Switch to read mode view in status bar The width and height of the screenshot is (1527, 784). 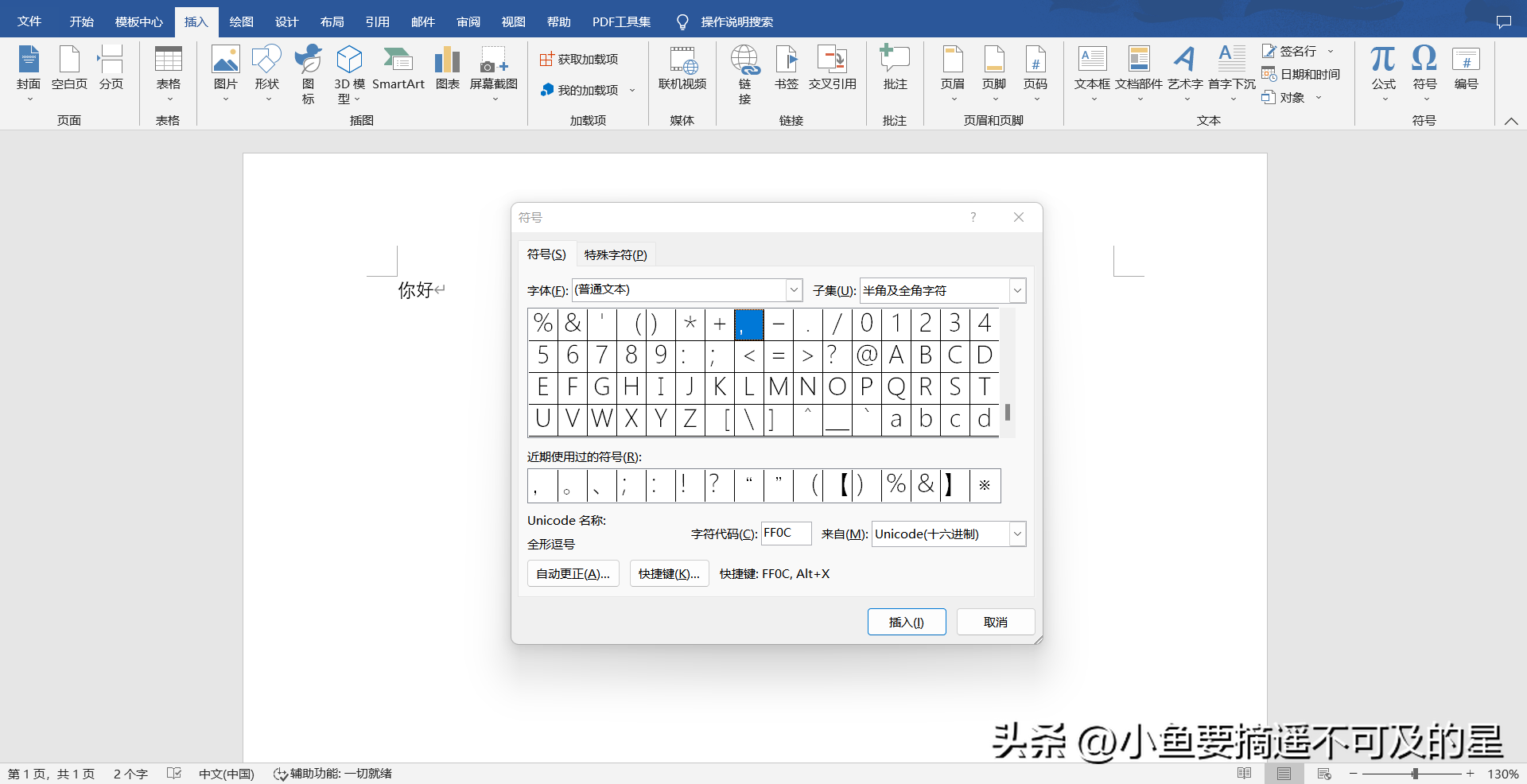point(1245,774)
